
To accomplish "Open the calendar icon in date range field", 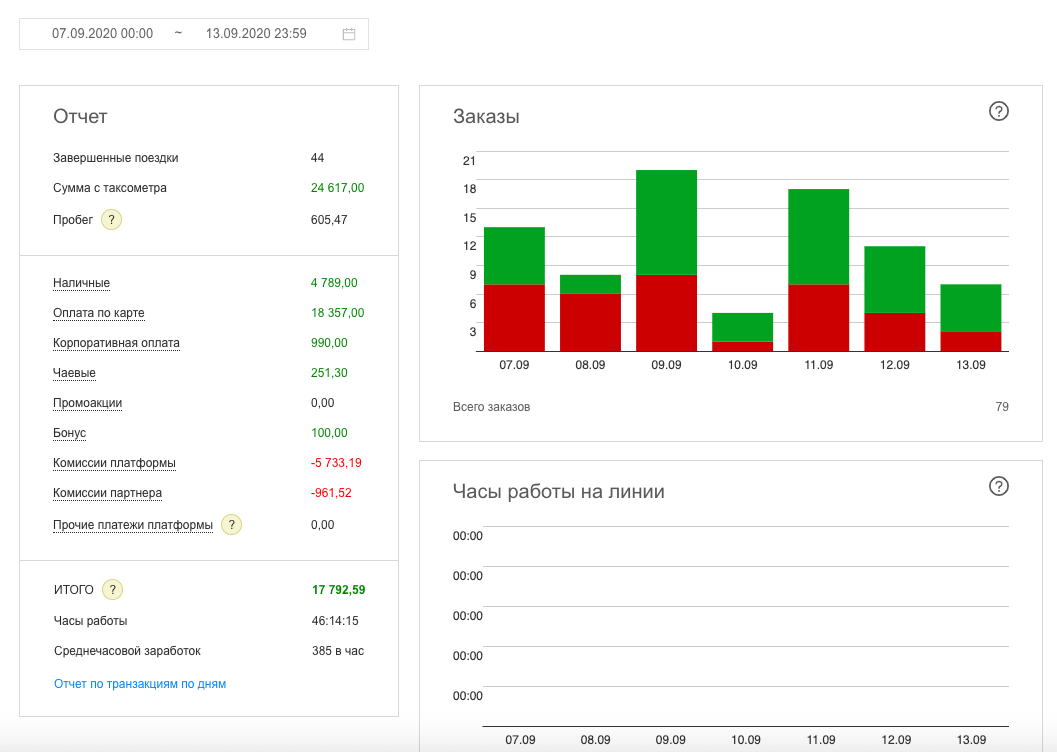I will [x=349, y=34].
